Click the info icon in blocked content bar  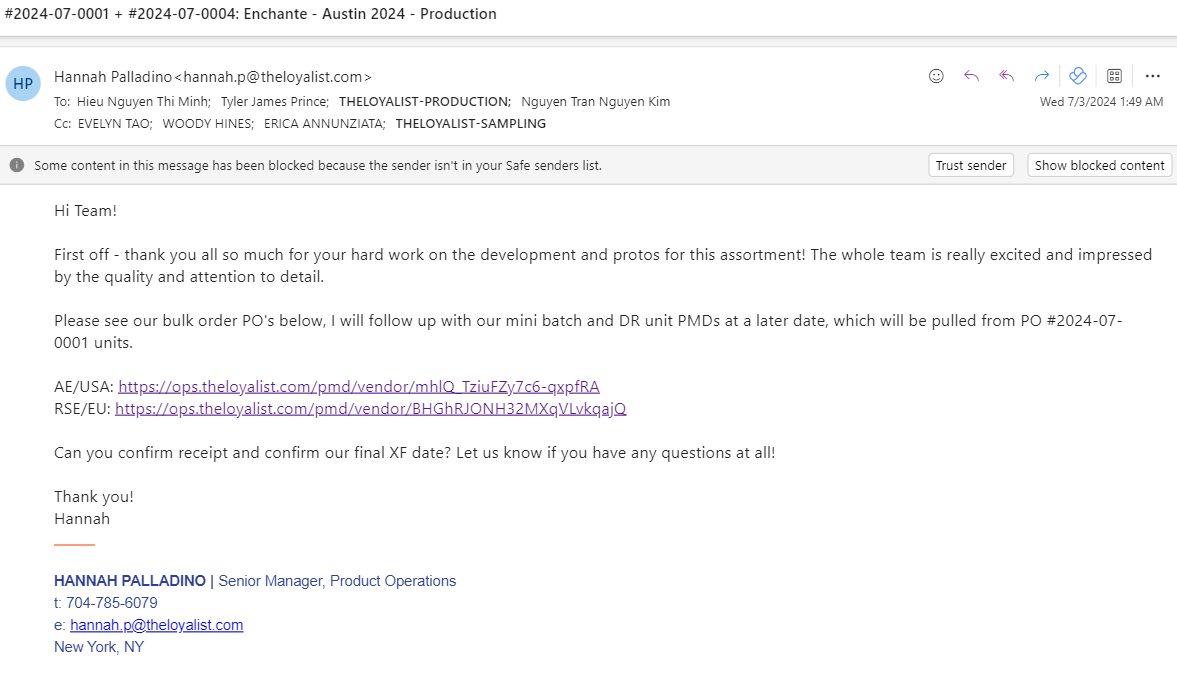(x=17, y=165)
